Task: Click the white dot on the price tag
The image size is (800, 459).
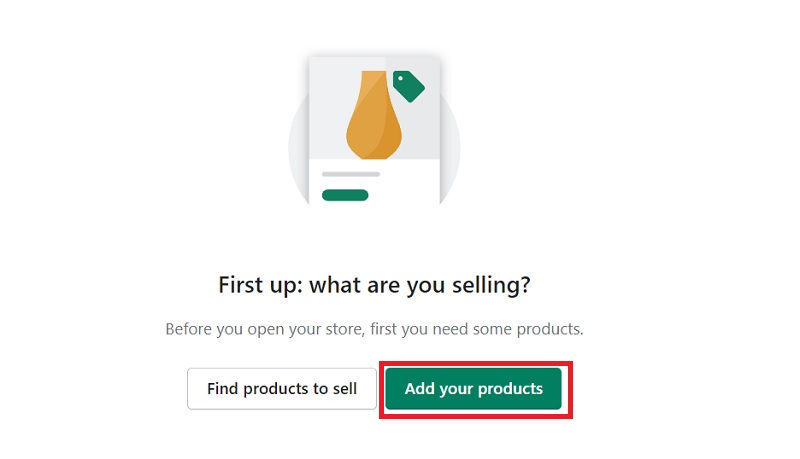Action: click(x=401, y=79)
